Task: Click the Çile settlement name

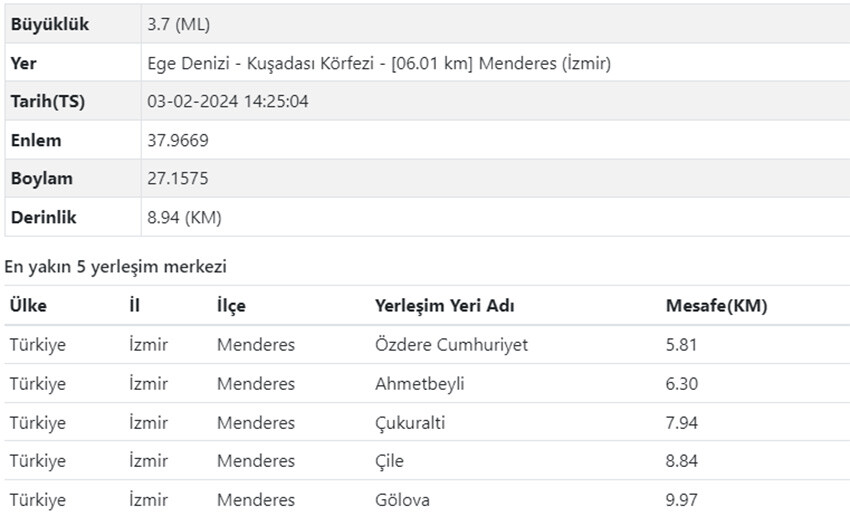Action: [389, 461]
